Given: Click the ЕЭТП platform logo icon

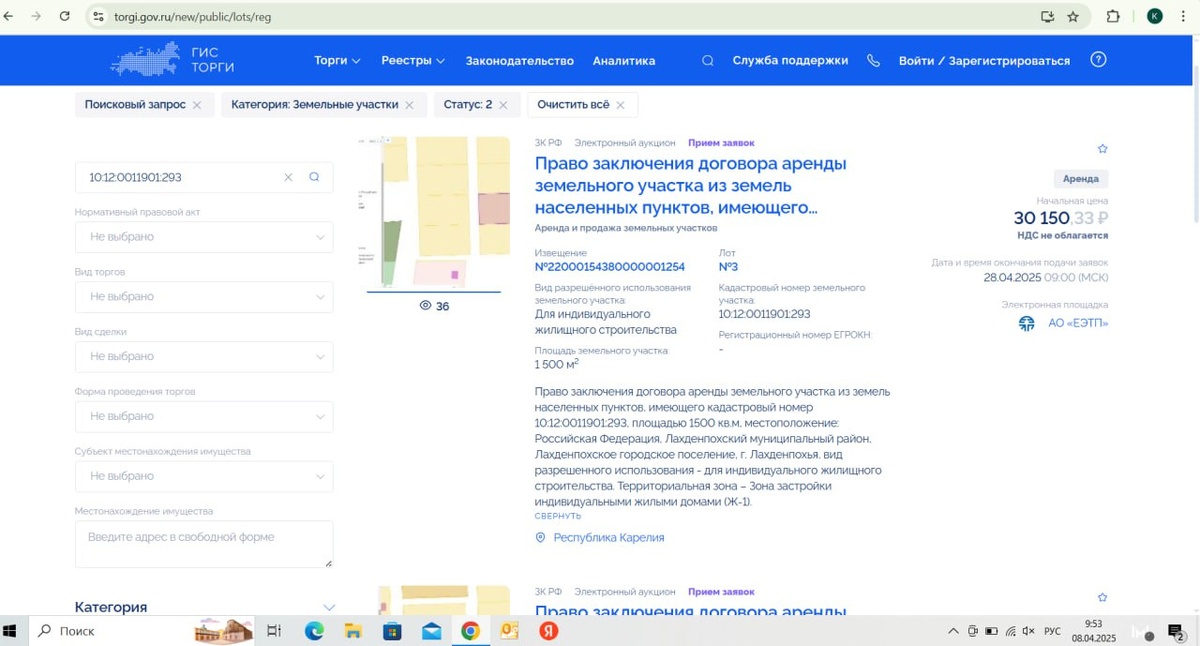Looking at the screenshot, I should (x=1027, y=324).
